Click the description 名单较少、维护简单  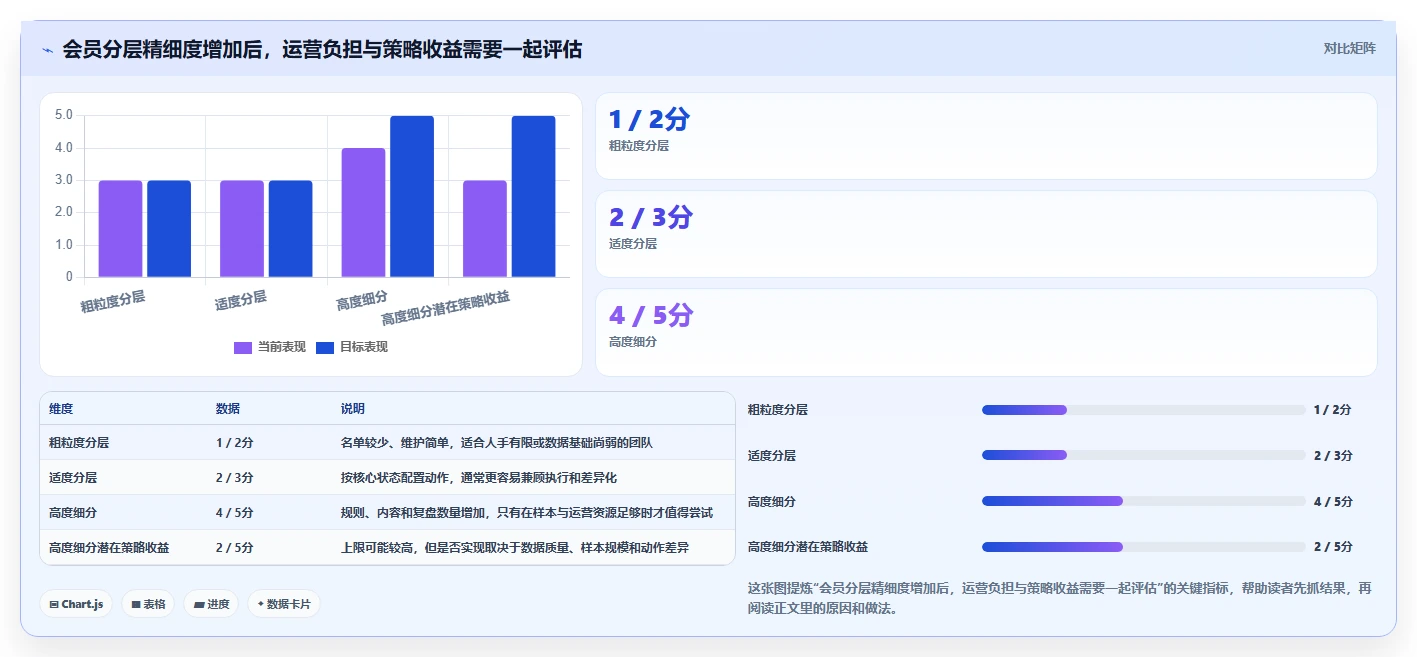pyautogui.click(x=496, y=442)
